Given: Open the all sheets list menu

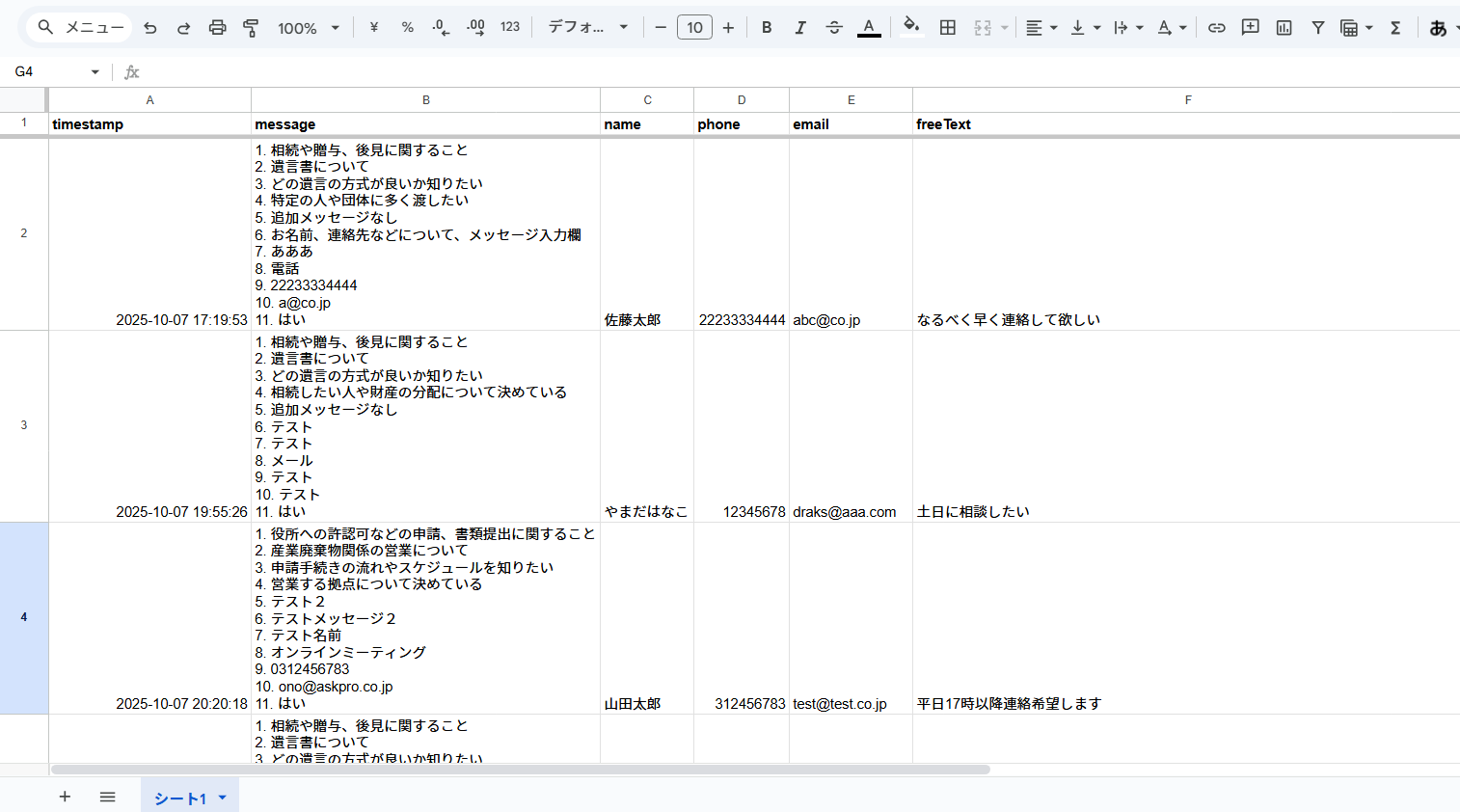Looking at the screenshot, I should pos(108,797).
